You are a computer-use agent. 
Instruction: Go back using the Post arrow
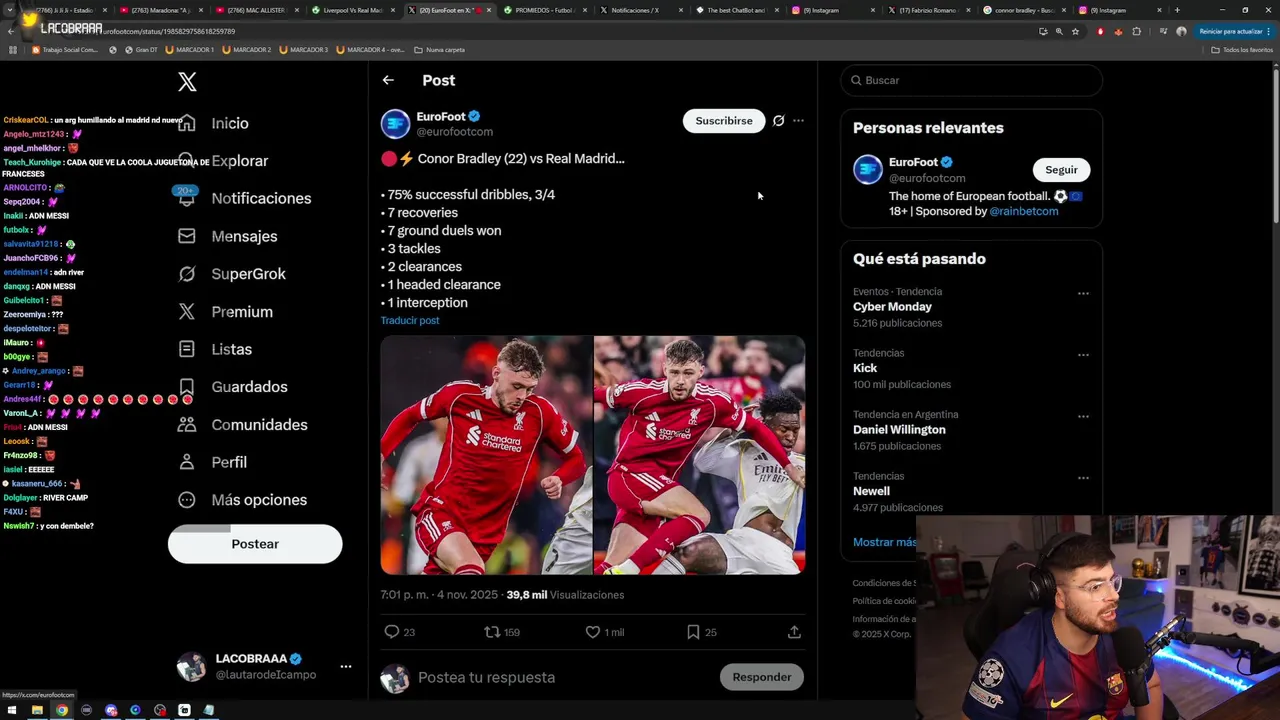pyautogui.click(x=388, y=80)
